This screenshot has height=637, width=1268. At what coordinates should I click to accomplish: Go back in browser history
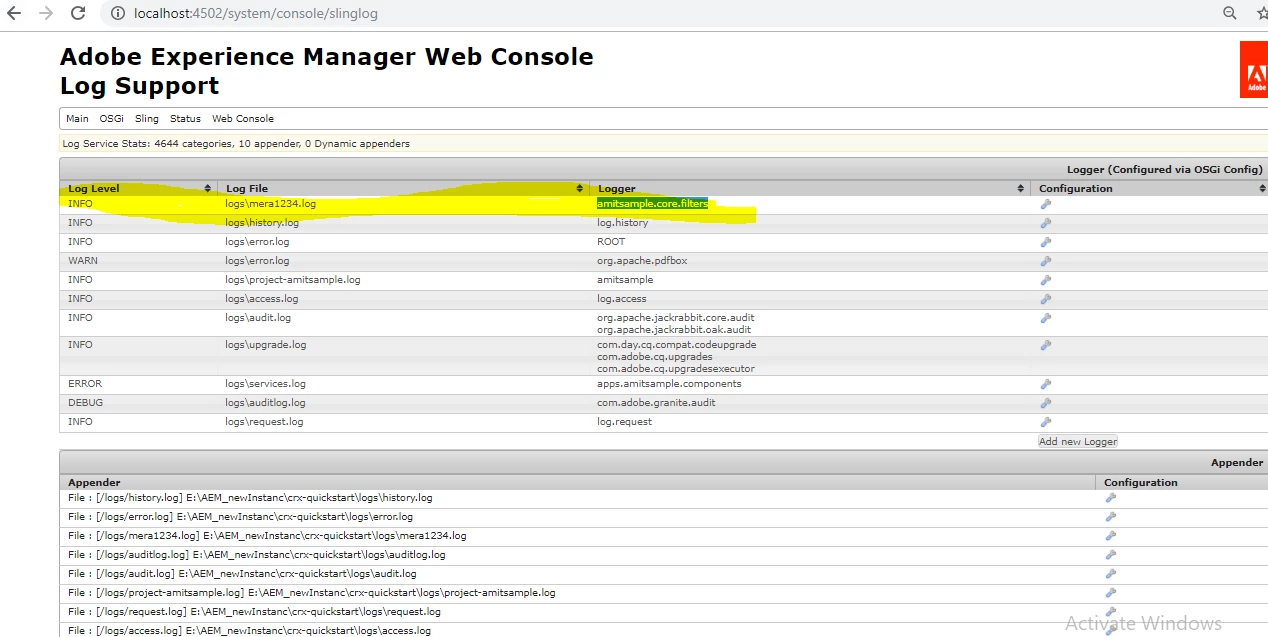click(14, 13)
